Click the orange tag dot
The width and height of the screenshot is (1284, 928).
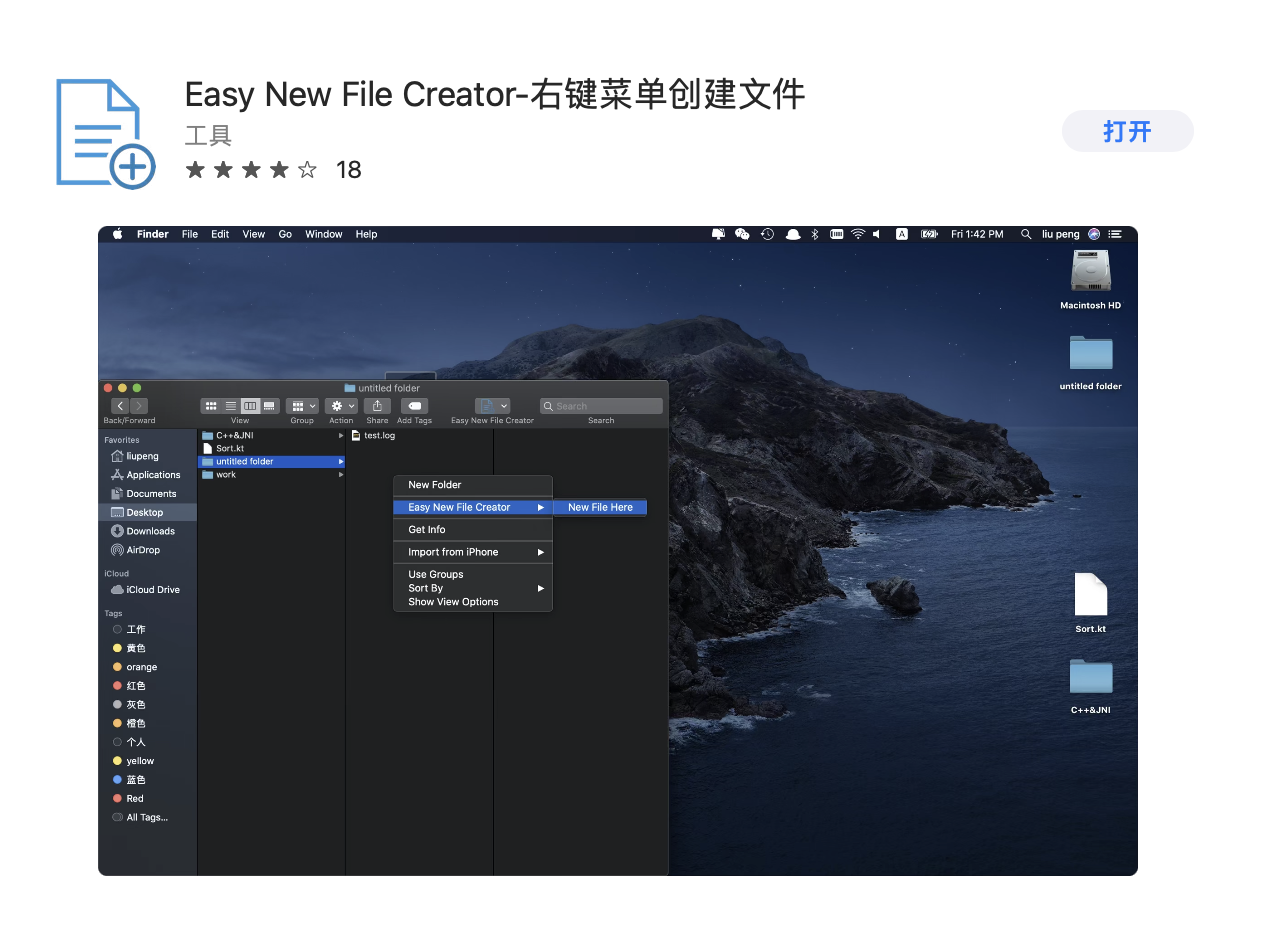[117, 667]
